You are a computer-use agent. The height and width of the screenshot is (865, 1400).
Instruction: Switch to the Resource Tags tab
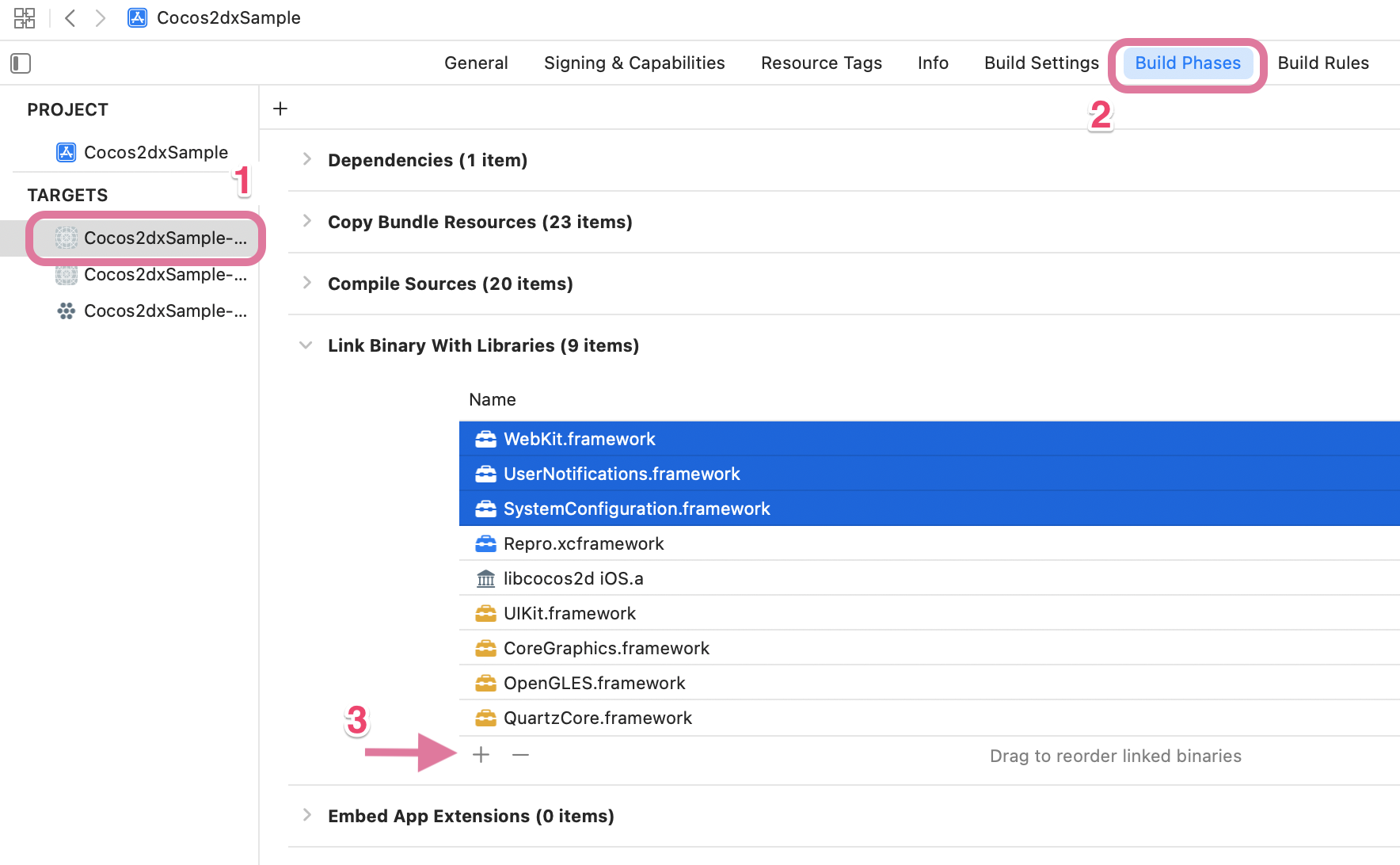(x=821, y=63)
